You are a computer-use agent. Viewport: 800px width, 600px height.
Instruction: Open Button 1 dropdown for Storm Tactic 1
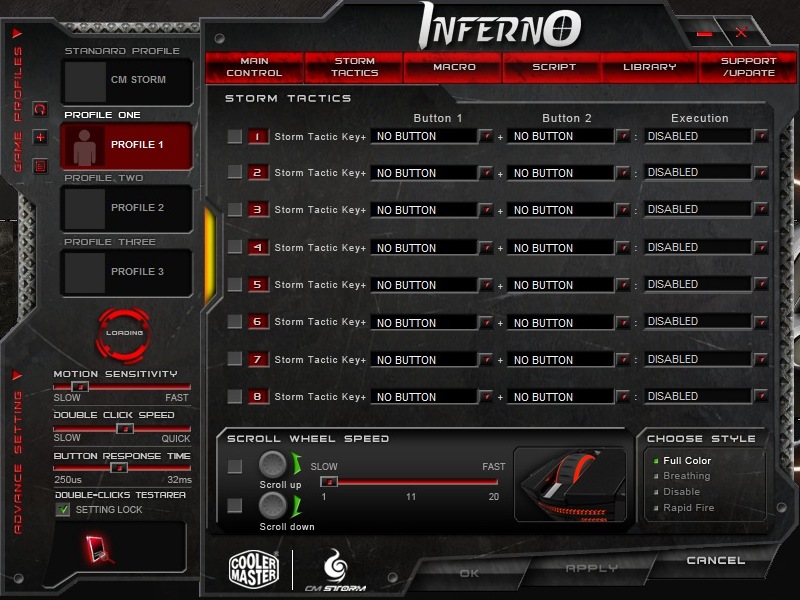click(x=486, y=136)
